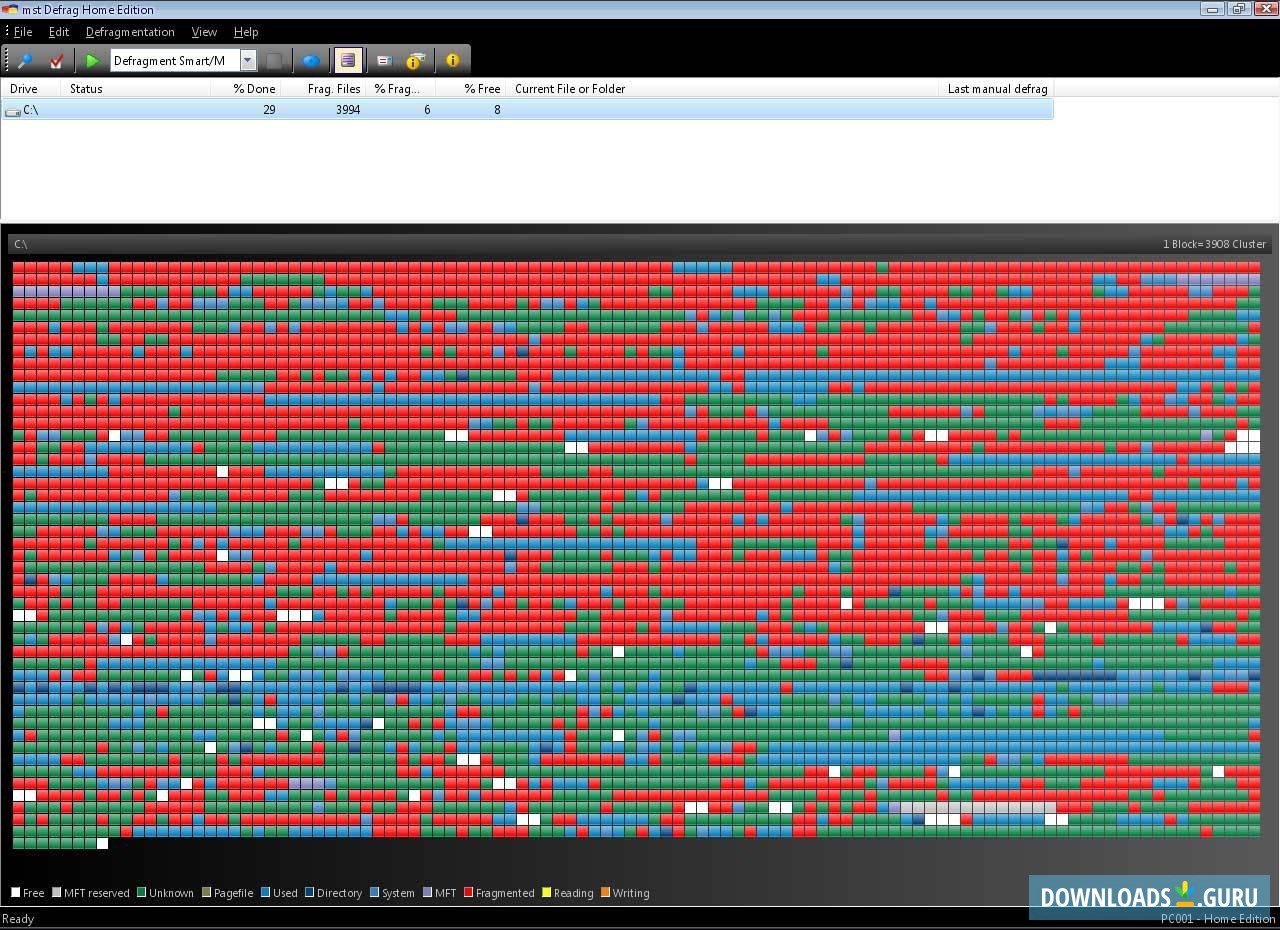Click the 'Ready' status bar text
The width and height of the screenshot is (1280, 930).
tap(18, 919)
